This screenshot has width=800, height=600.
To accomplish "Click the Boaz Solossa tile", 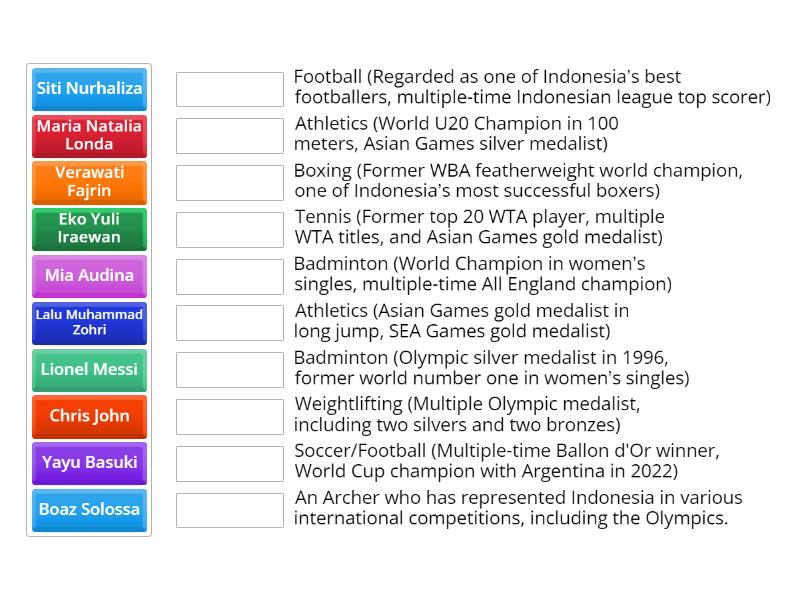I will point(89,510).
